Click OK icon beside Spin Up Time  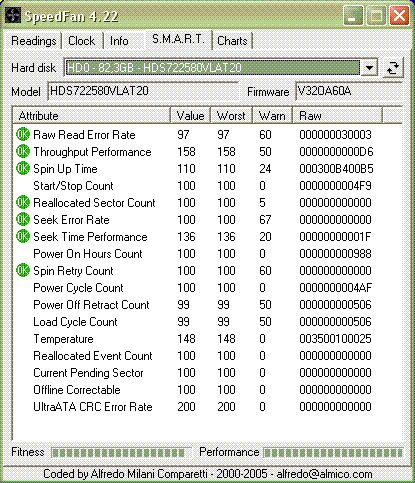point(23,169)
